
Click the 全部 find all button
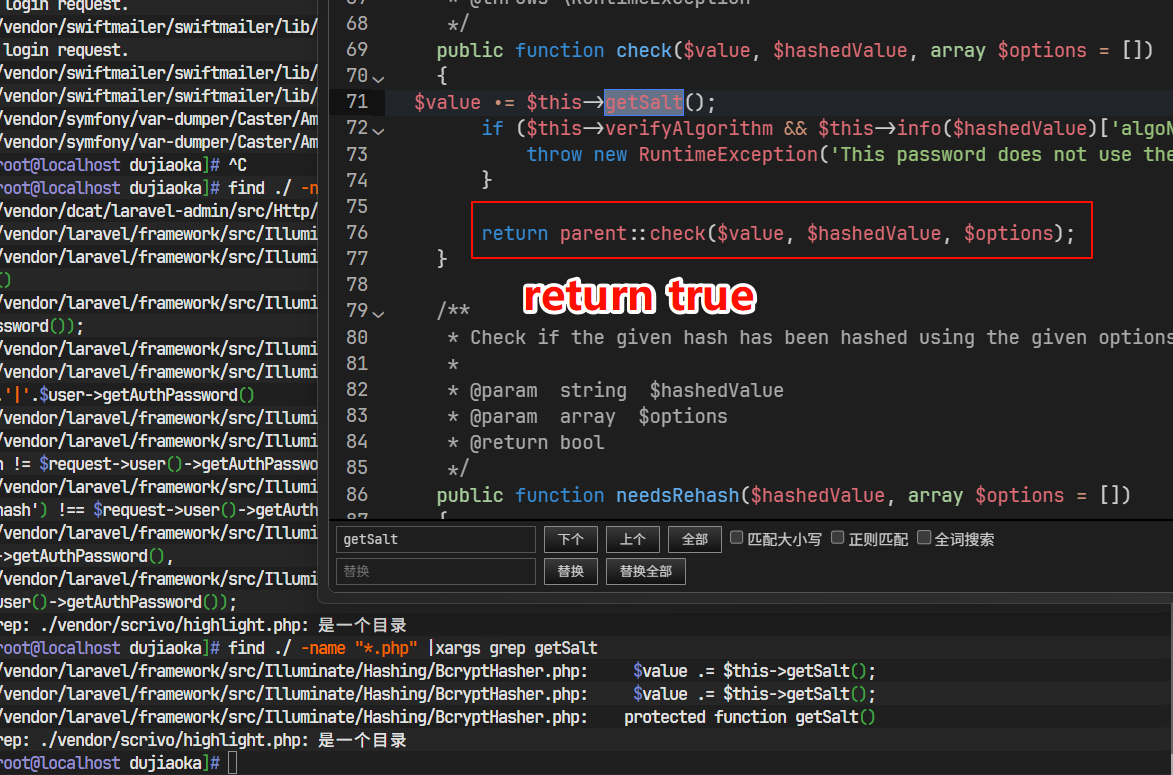[x=694, y=539]
